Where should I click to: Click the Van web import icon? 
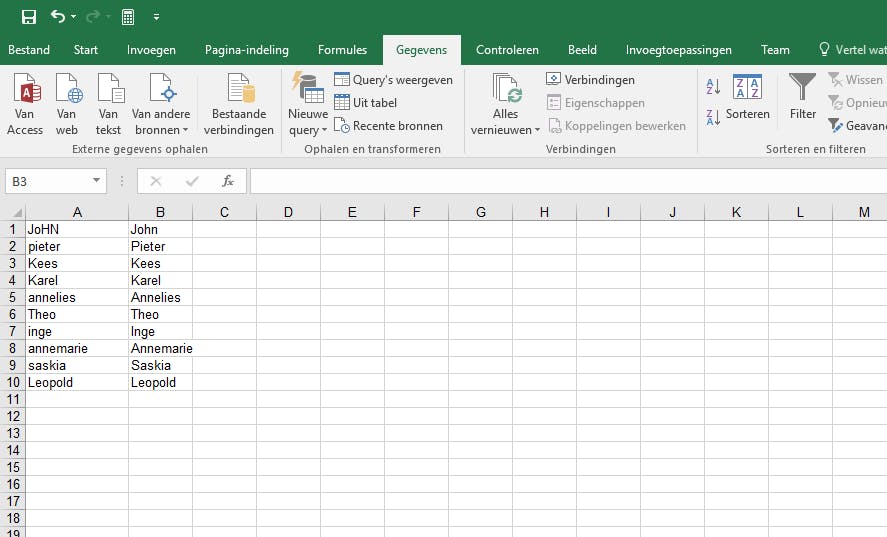(67, 105)
